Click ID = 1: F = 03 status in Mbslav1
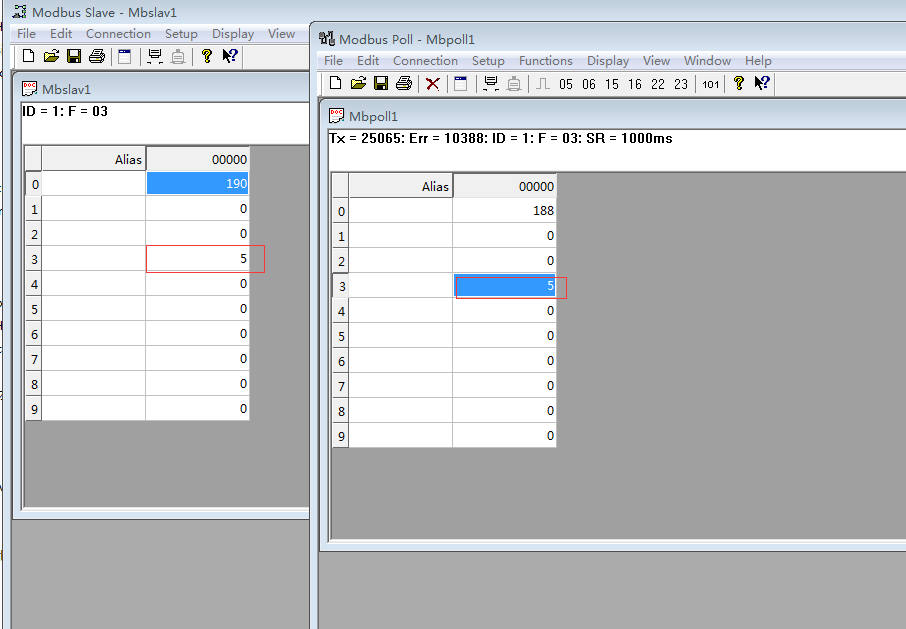The height and width of the screenshot is (629, 906). pyautogui.click(x=65, y=111)
